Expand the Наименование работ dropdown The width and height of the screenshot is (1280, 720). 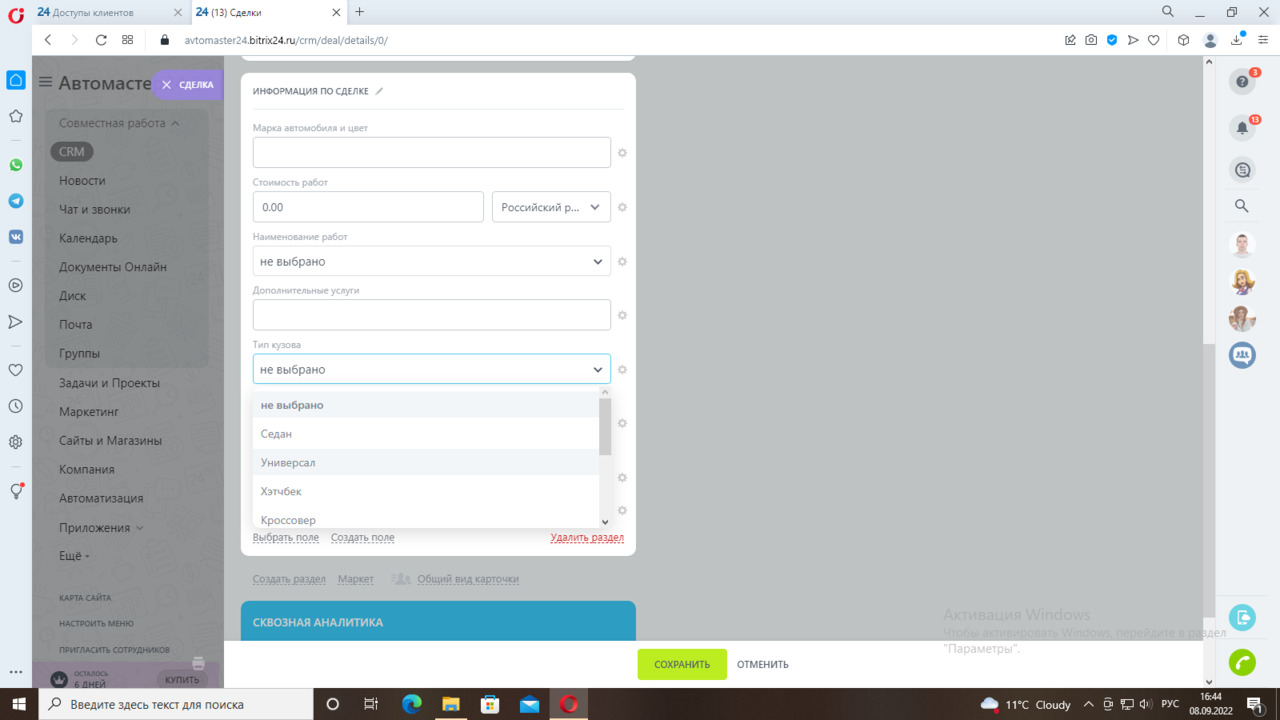coord(432,261)
